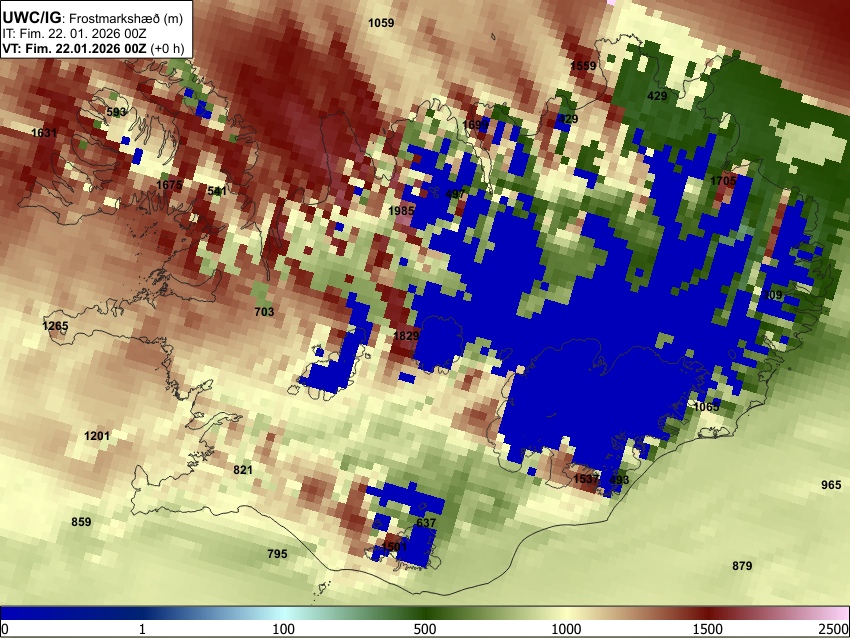Click the 541 value label
The image size is (850, 638).
click(x=217, y=191)
